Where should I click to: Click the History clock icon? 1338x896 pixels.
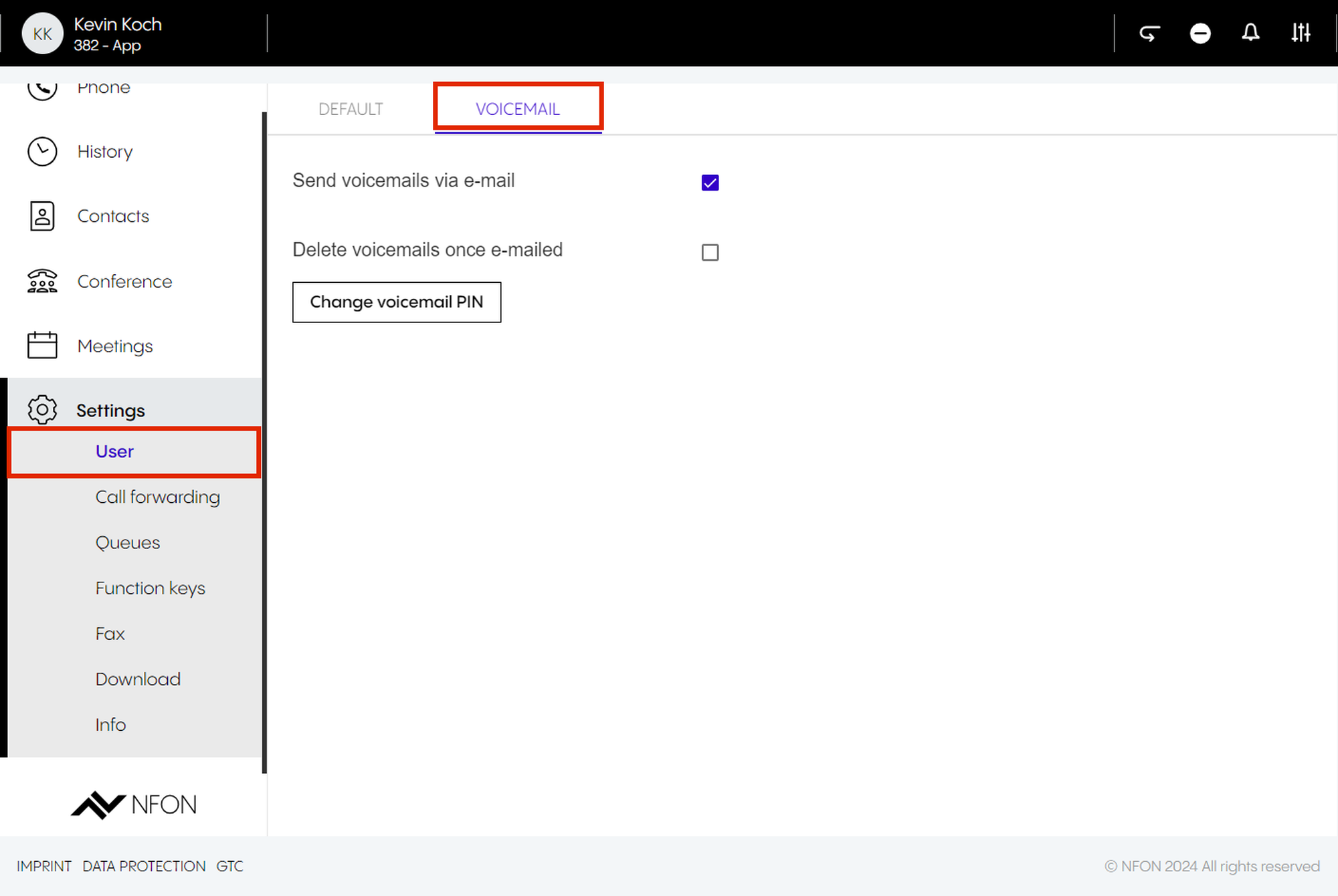tap(42, 152)
